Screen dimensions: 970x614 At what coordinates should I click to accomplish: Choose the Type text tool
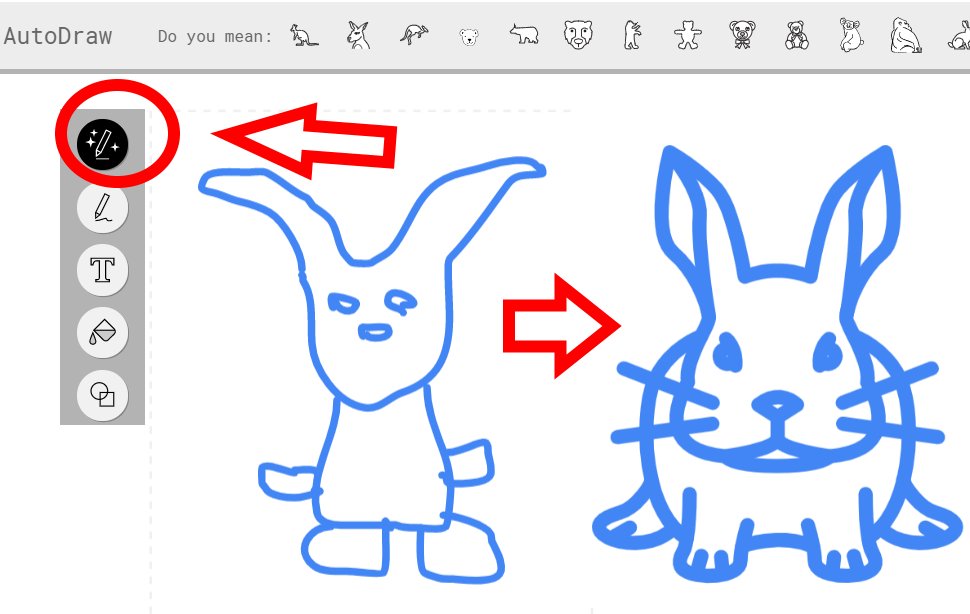(102, 270)
